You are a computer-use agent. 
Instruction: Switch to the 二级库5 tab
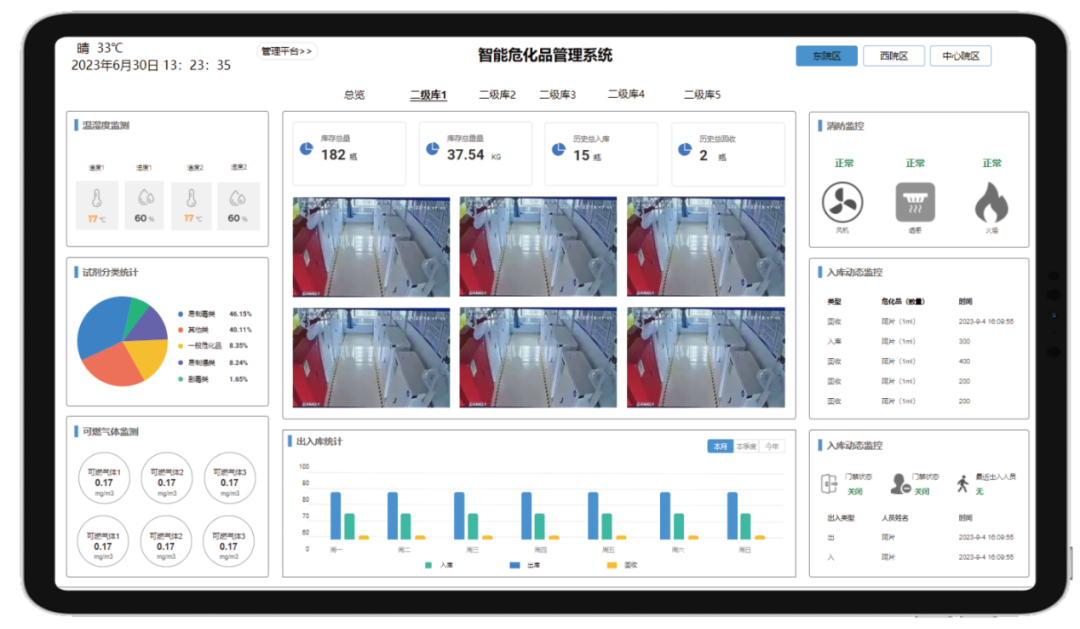click(x=702, y=95)
